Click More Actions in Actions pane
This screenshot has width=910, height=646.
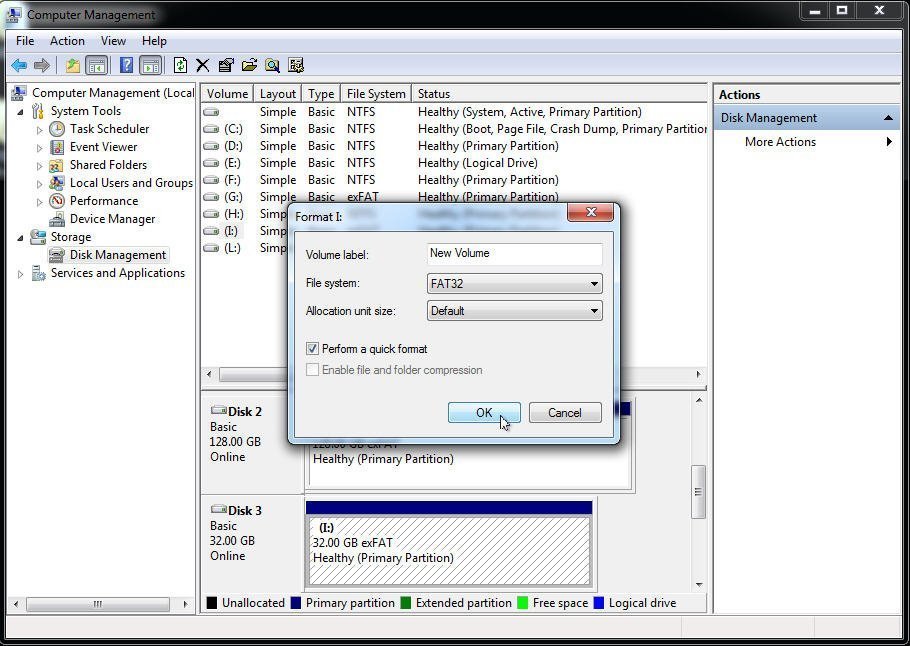pyautogui.click(x=780, y=142)
